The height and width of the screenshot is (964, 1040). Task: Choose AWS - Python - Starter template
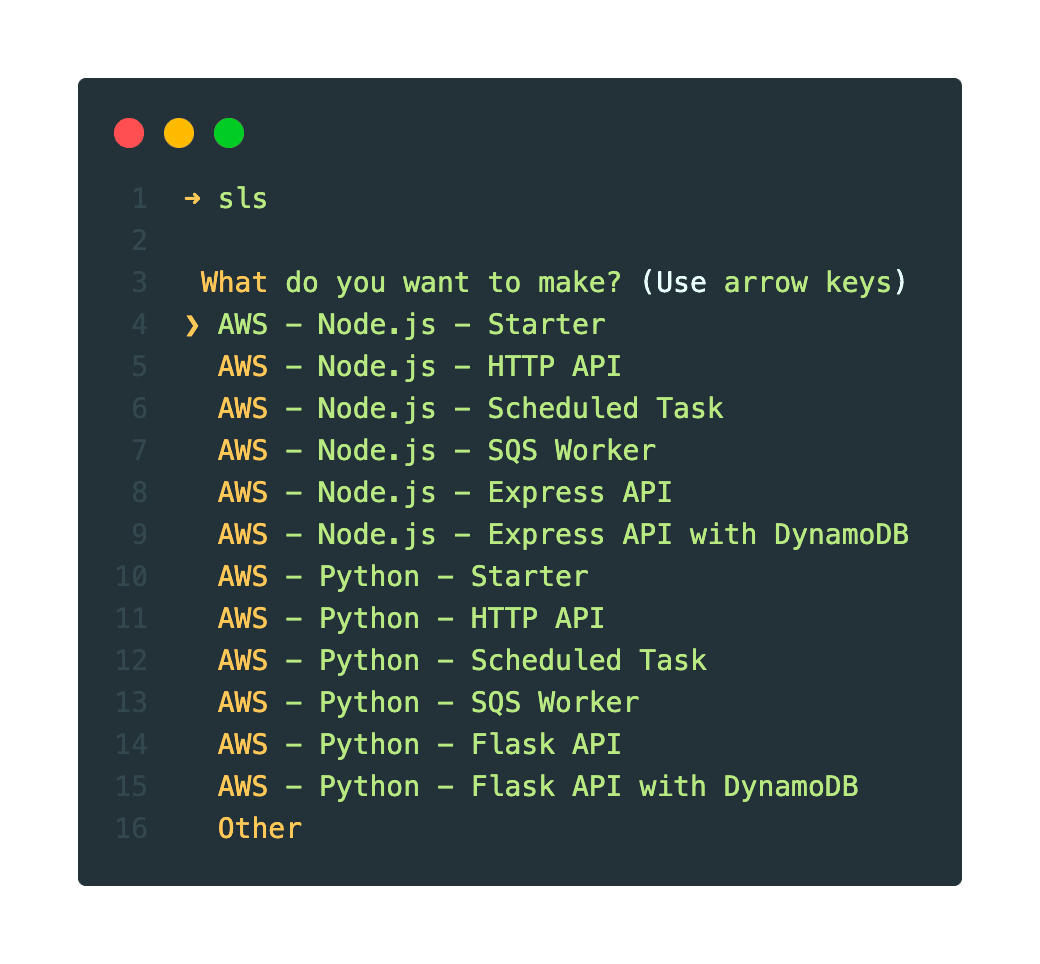(x=403, y=577)
